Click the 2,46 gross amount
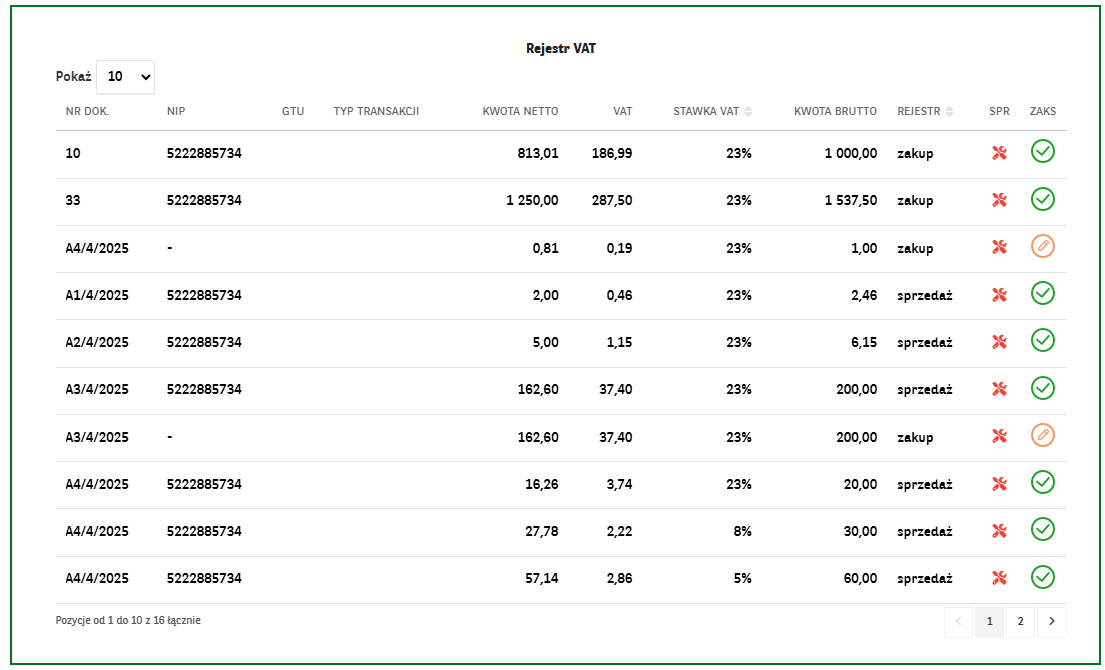Viewport: 1105px width, 670px height. point(864,295)
